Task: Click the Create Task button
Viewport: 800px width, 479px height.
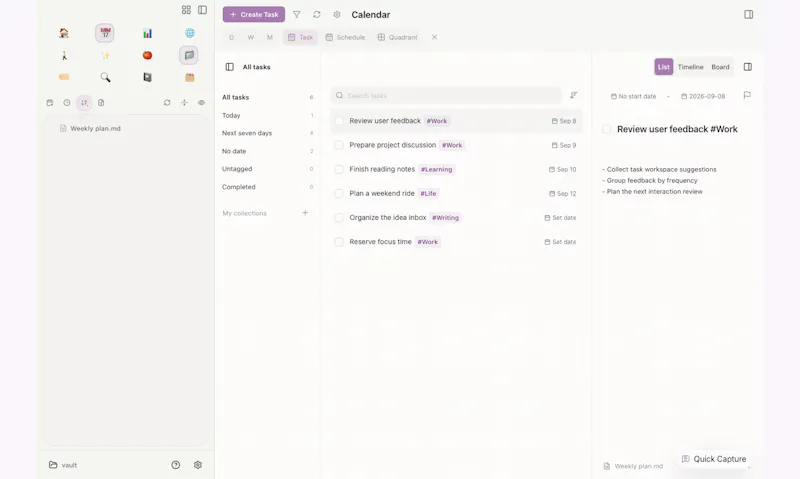Action: pos(254,14)
